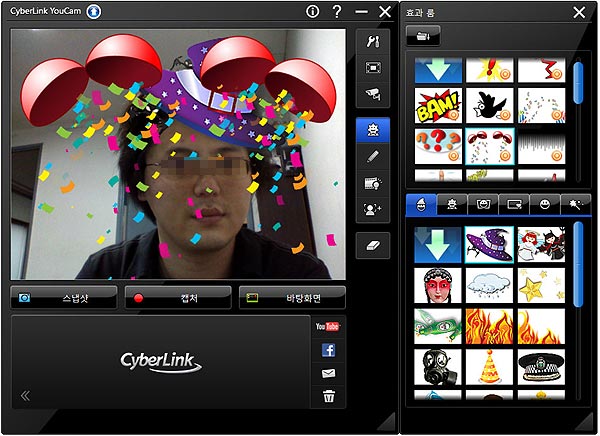
Task: Close the 효과 룸 effects panel
Action: (579, 13)
